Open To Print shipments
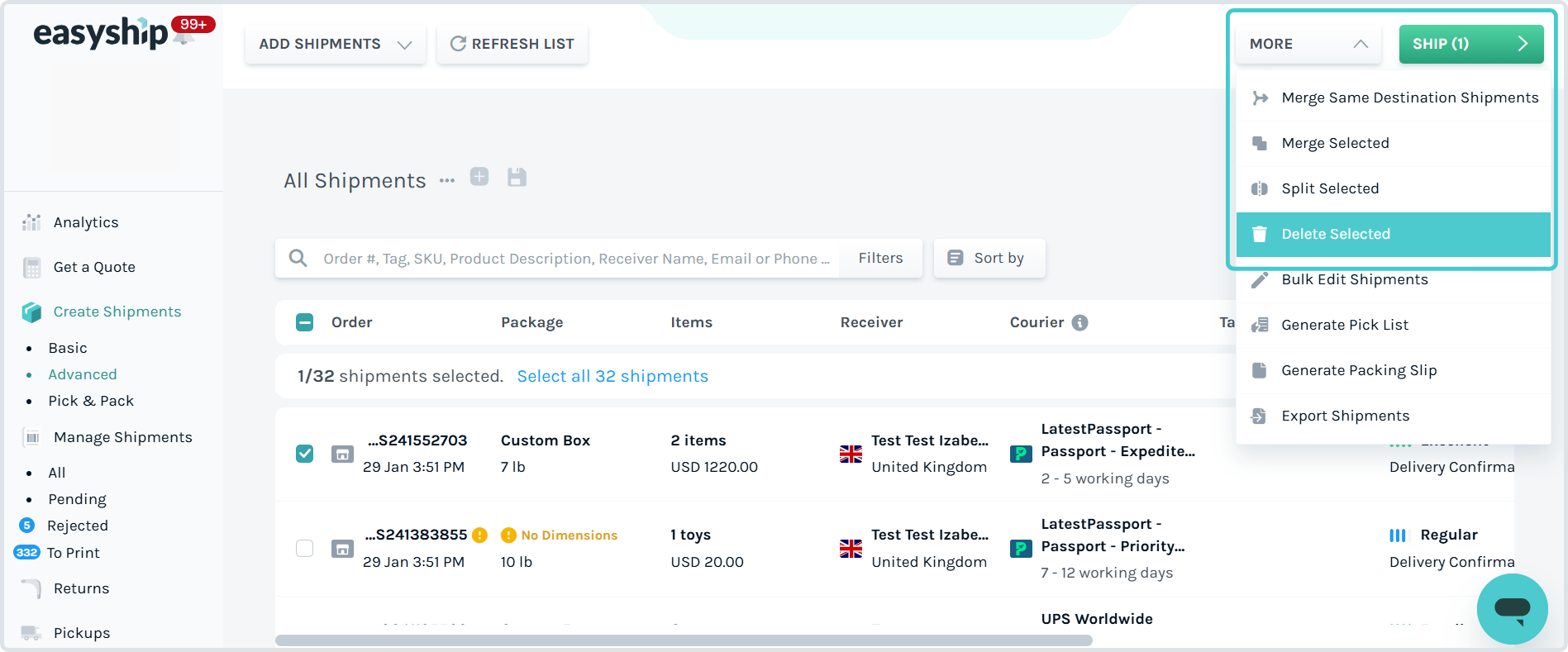This screenshot has height=652, width=1568. 74,554
